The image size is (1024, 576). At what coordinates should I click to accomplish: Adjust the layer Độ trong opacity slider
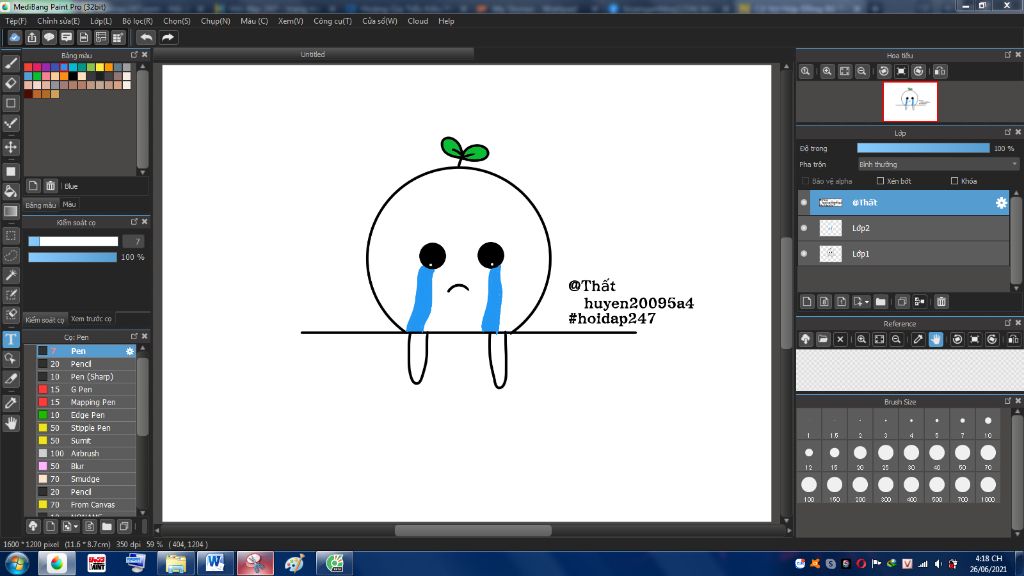pyautogui.click(x=923, y=148)
